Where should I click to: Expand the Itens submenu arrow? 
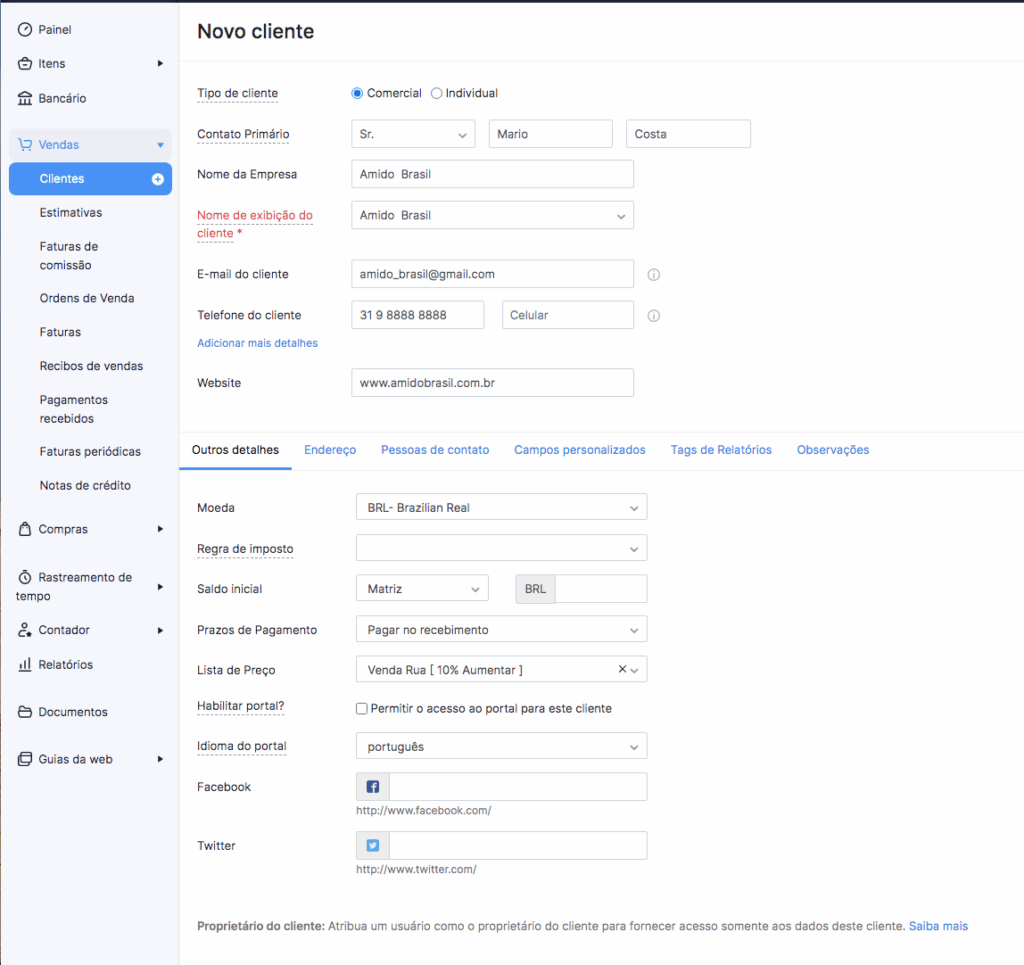click(160, 63)
